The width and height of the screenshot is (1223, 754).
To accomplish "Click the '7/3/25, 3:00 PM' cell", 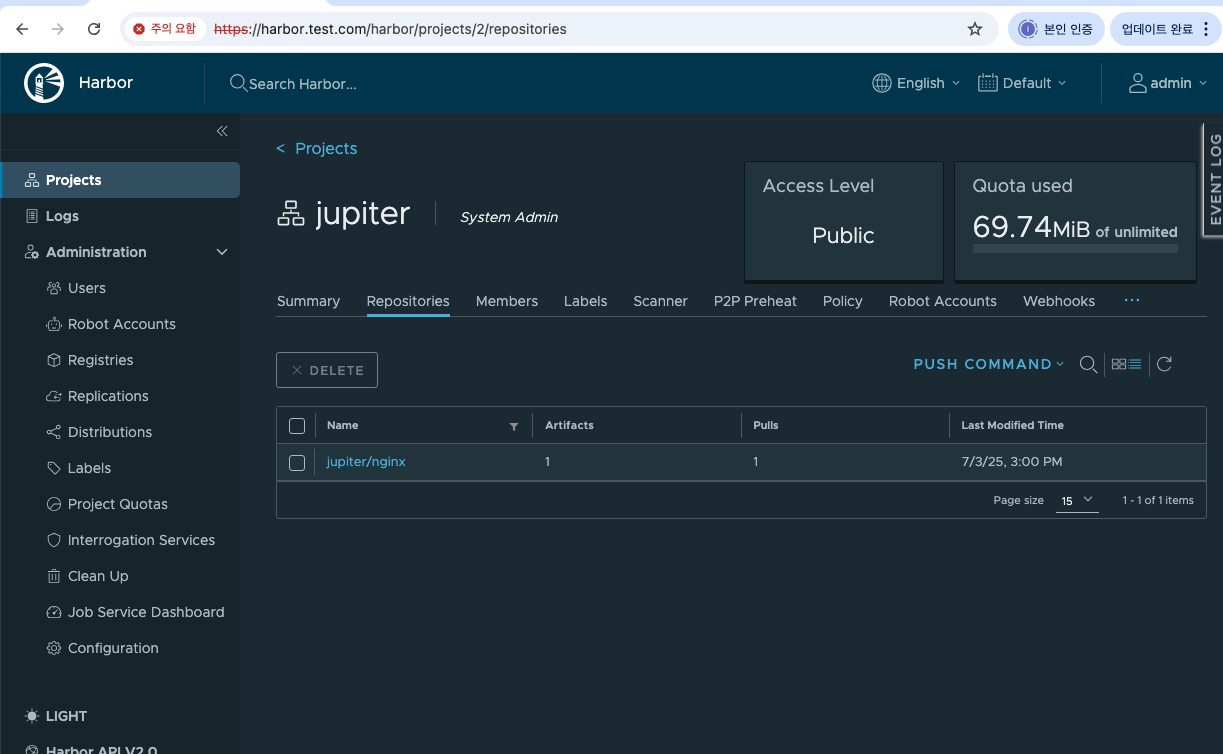I will click(x=1011, y=462).
